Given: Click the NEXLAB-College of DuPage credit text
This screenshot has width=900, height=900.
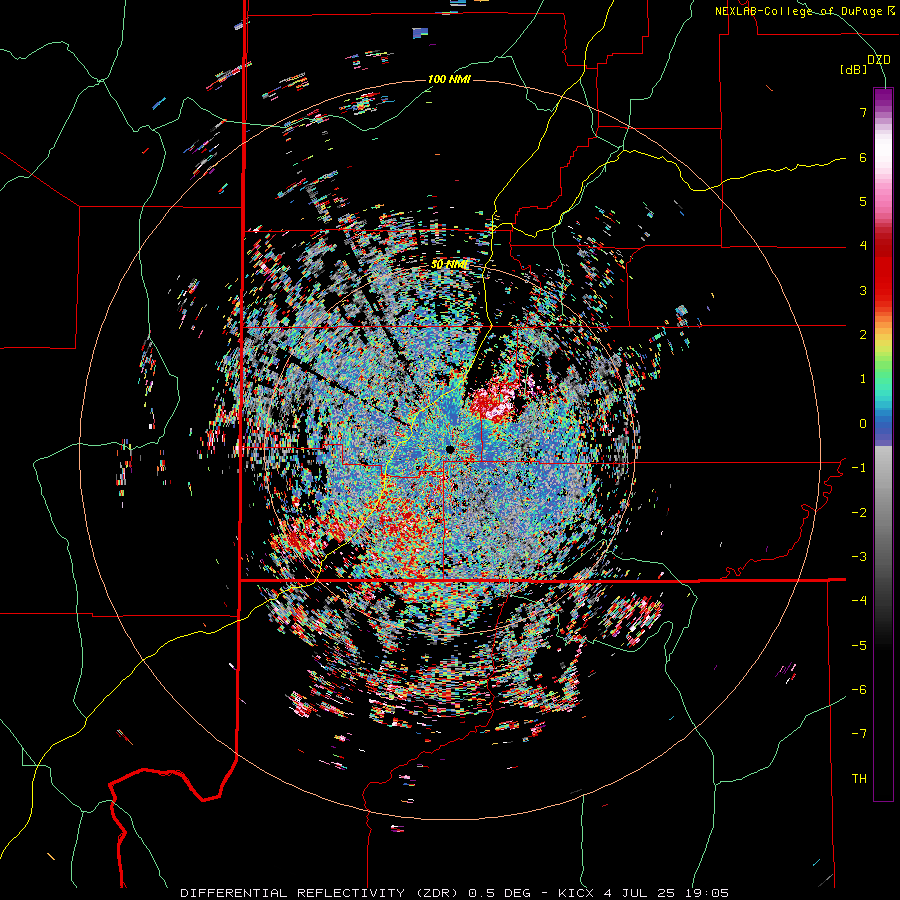Looking at the screenshot, I should point(804,11).
